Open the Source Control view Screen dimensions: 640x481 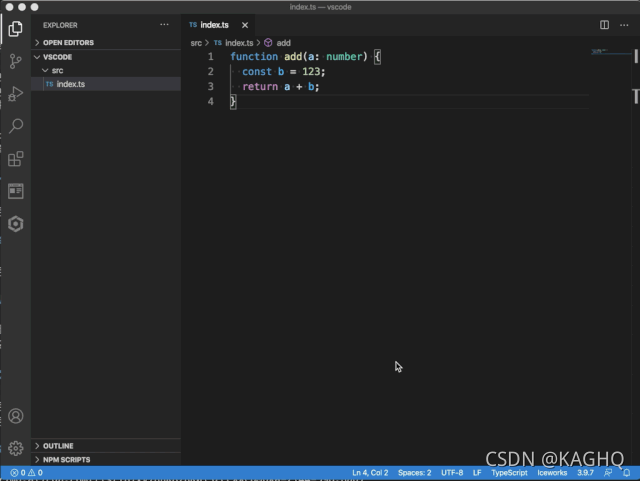point(16,61)
